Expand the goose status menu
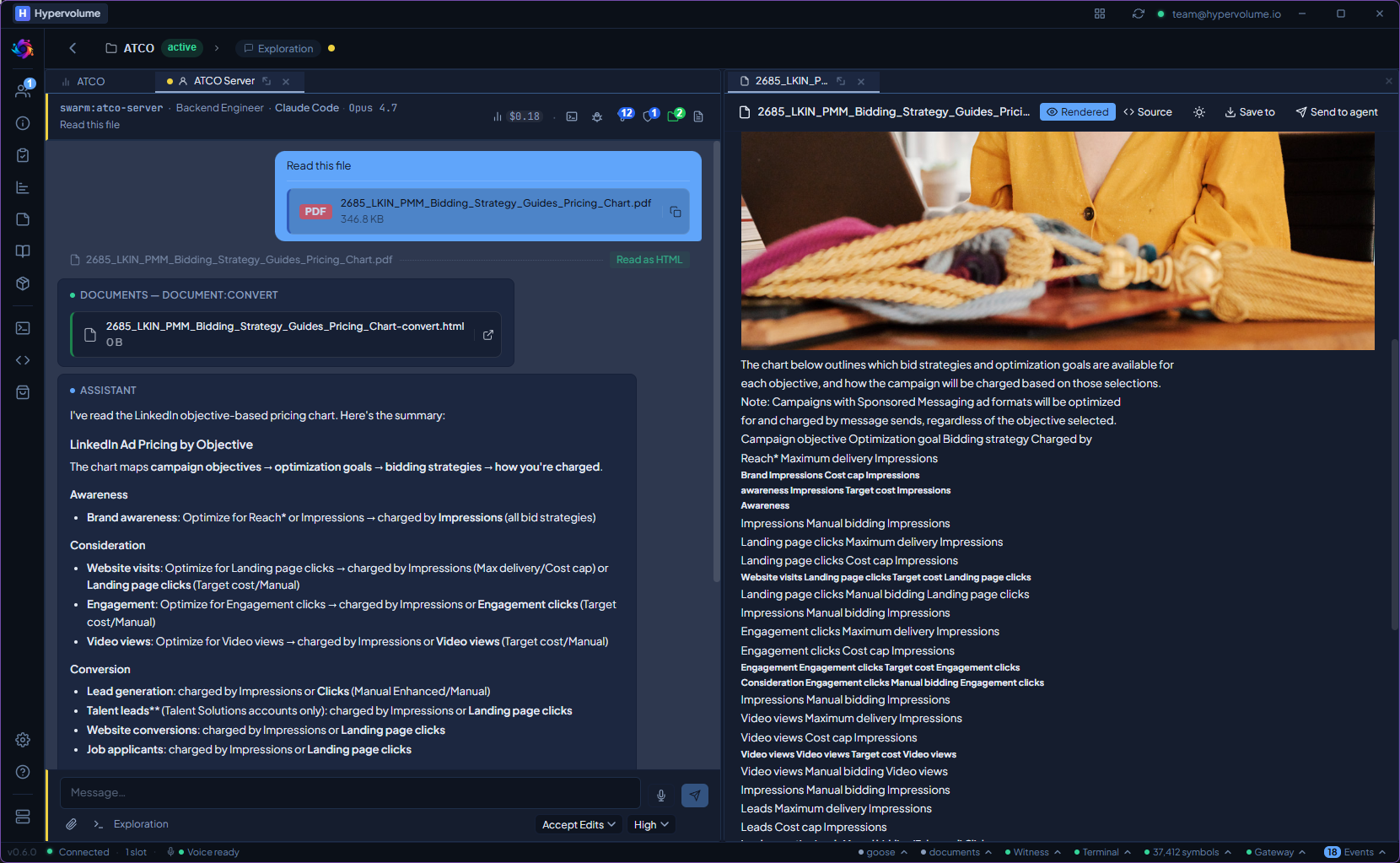 882,852
